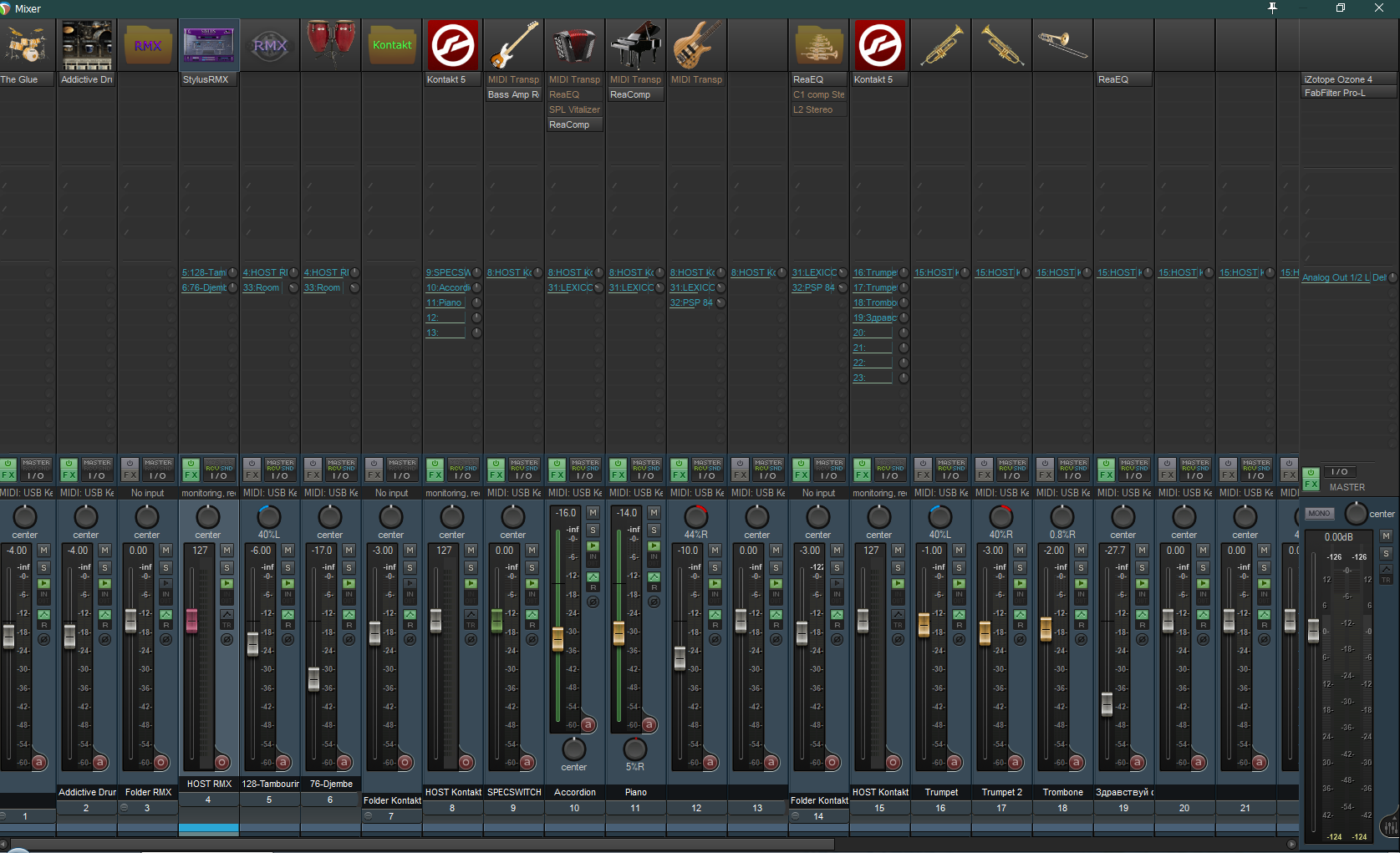
Task: Click the Piano track name label
Action: pyautogui.click(x=635, y=792)
